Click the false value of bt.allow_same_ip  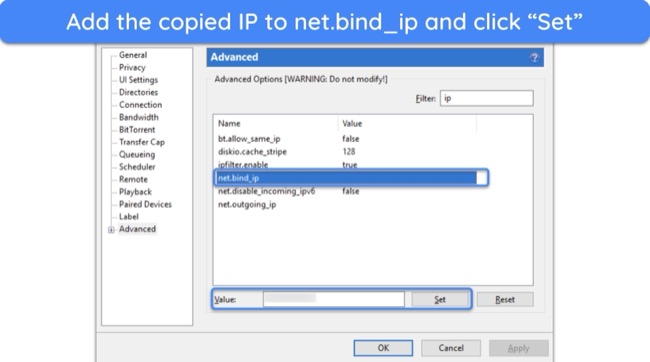(351, 138)
